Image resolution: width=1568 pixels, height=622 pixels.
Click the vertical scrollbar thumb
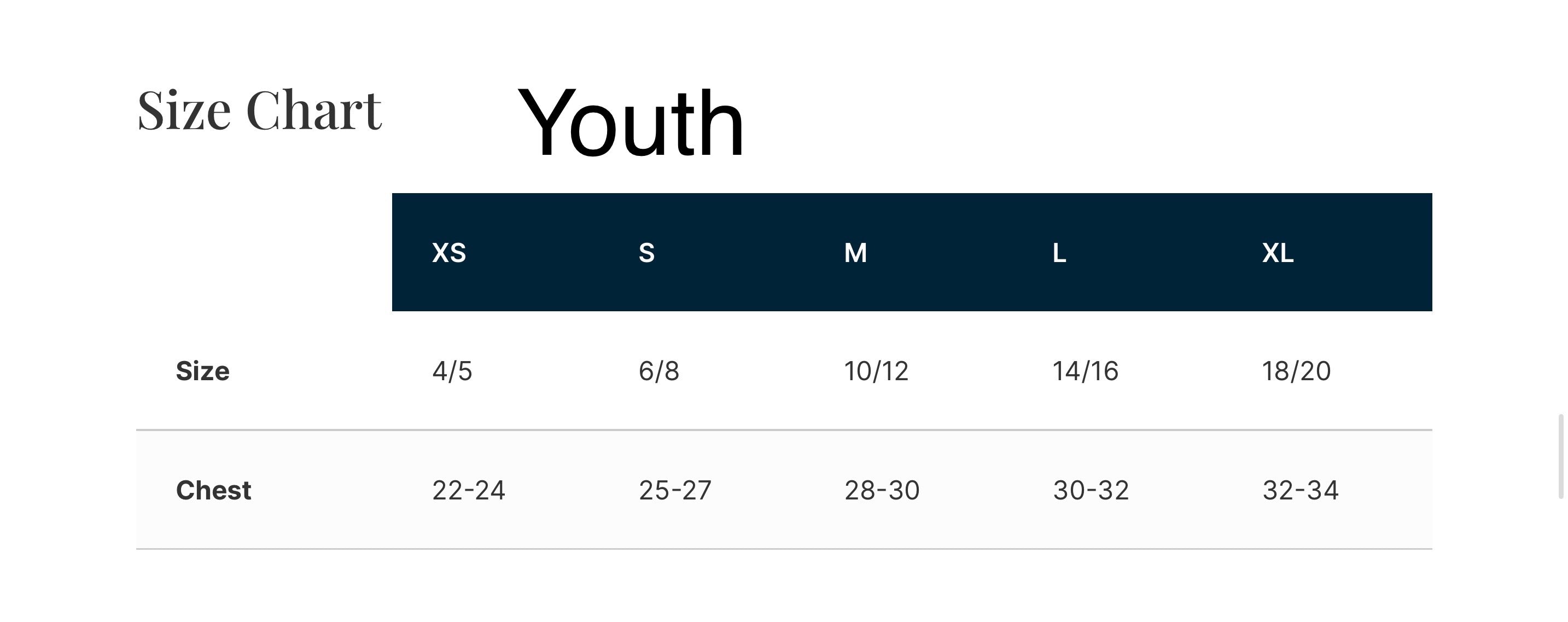click(1563, 456)
